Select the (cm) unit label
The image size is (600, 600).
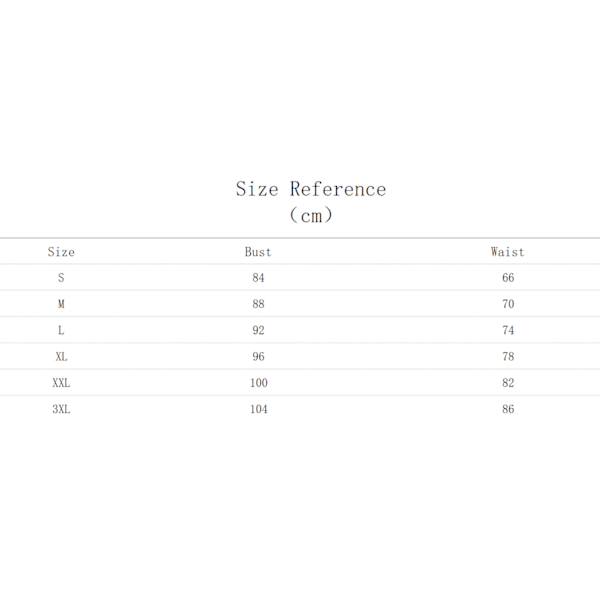[311, 215]
